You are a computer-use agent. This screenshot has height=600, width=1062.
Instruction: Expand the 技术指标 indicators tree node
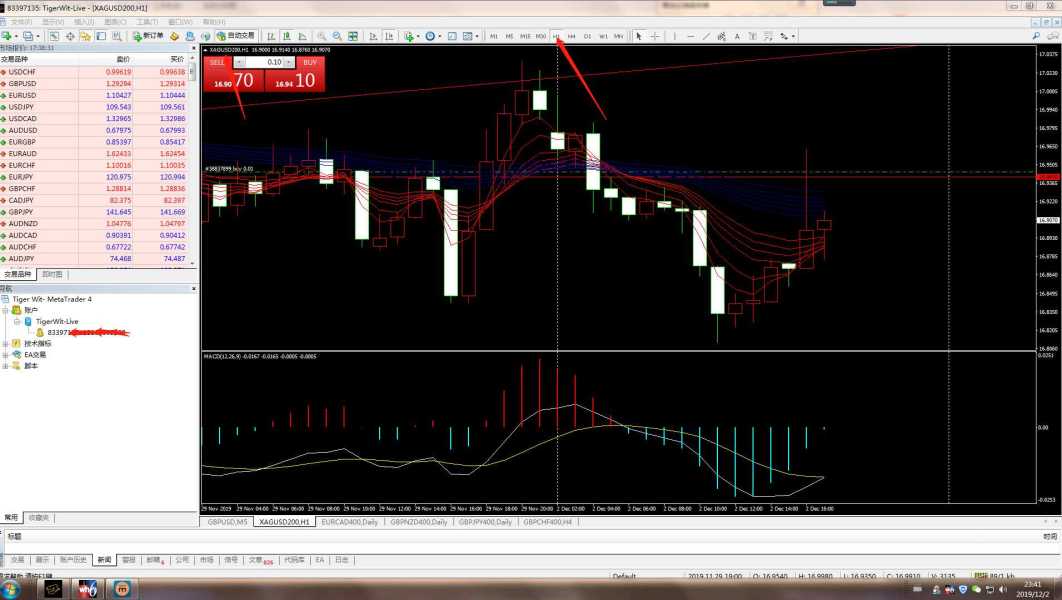point(5,343)
